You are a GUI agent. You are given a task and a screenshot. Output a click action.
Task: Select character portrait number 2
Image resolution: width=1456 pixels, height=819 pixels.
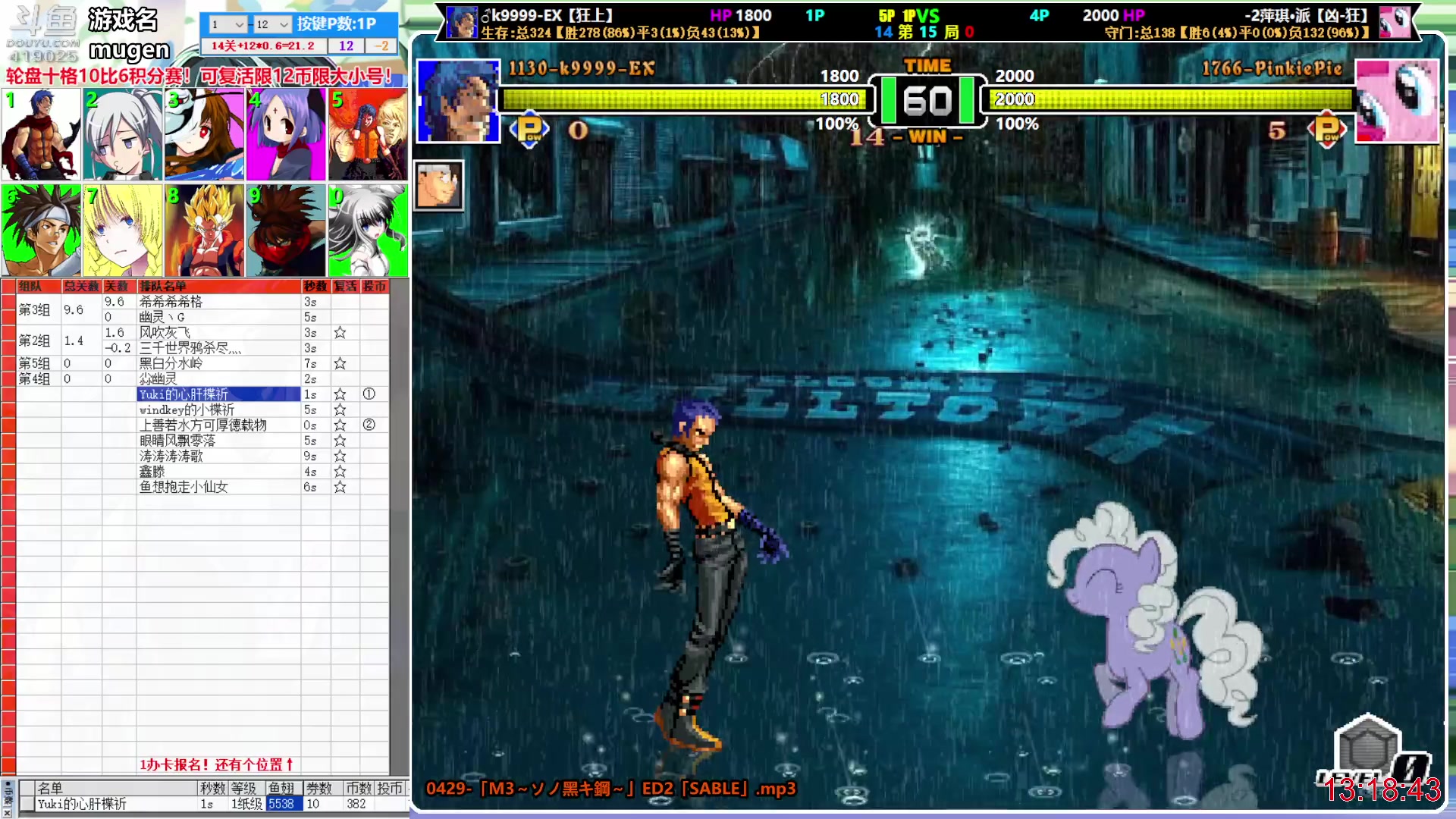pyautogui.click(x=122, y=134)
